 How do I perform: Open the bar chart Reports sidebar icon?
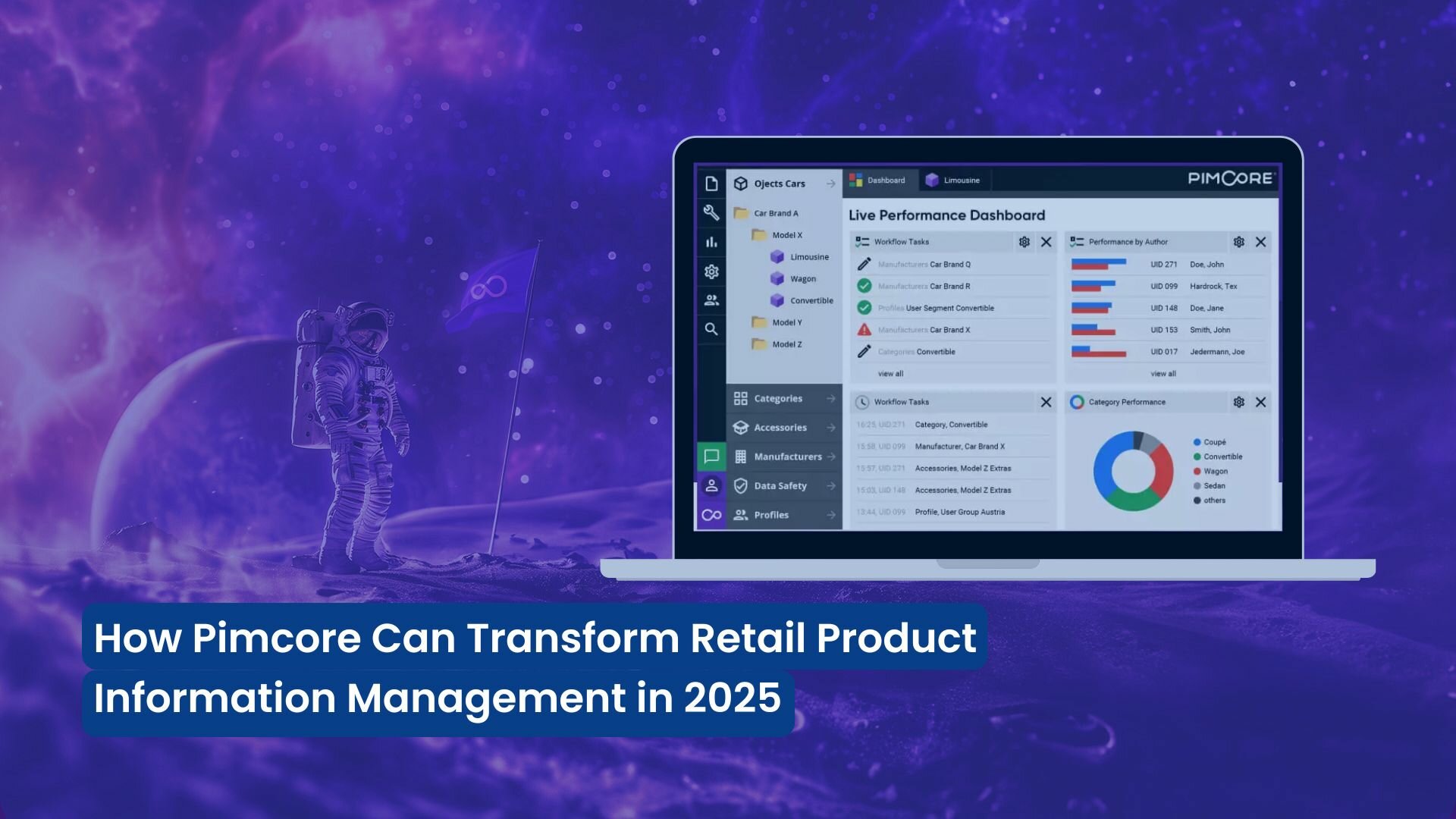pyautogui.click(x=711, y=242)
